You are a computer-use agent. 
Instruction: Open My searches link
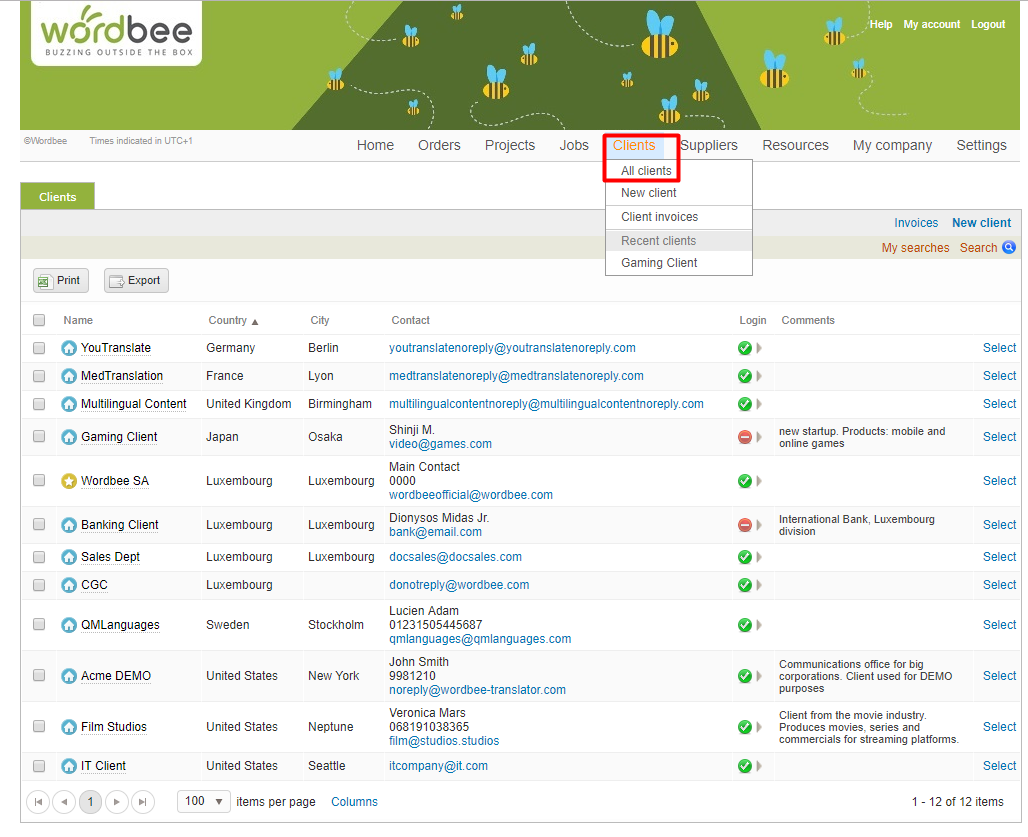(x=915, y=248)
